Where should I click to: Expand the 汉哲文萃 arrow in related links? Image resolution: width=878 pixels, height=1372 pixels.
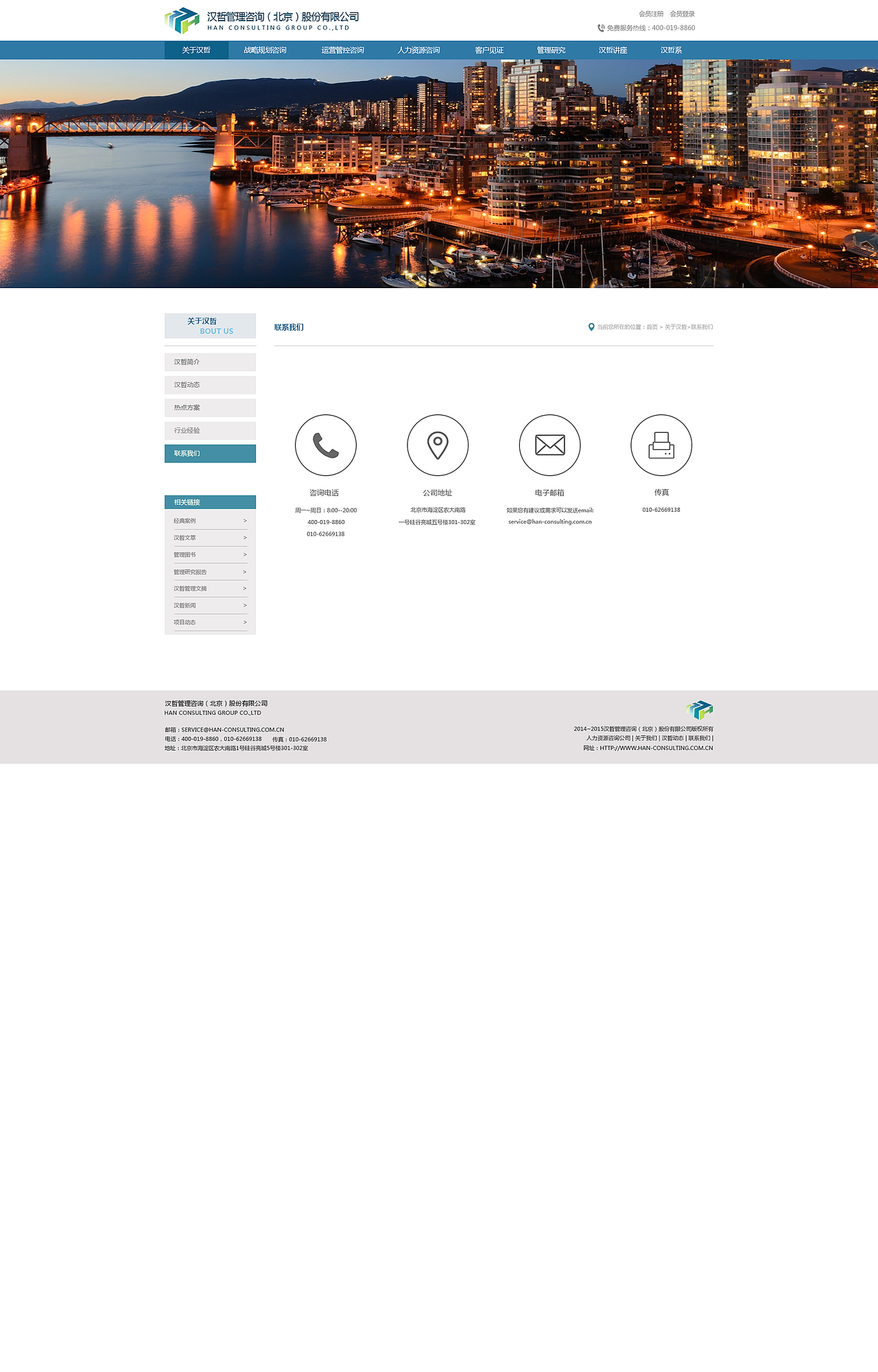(x=245, y=538)
